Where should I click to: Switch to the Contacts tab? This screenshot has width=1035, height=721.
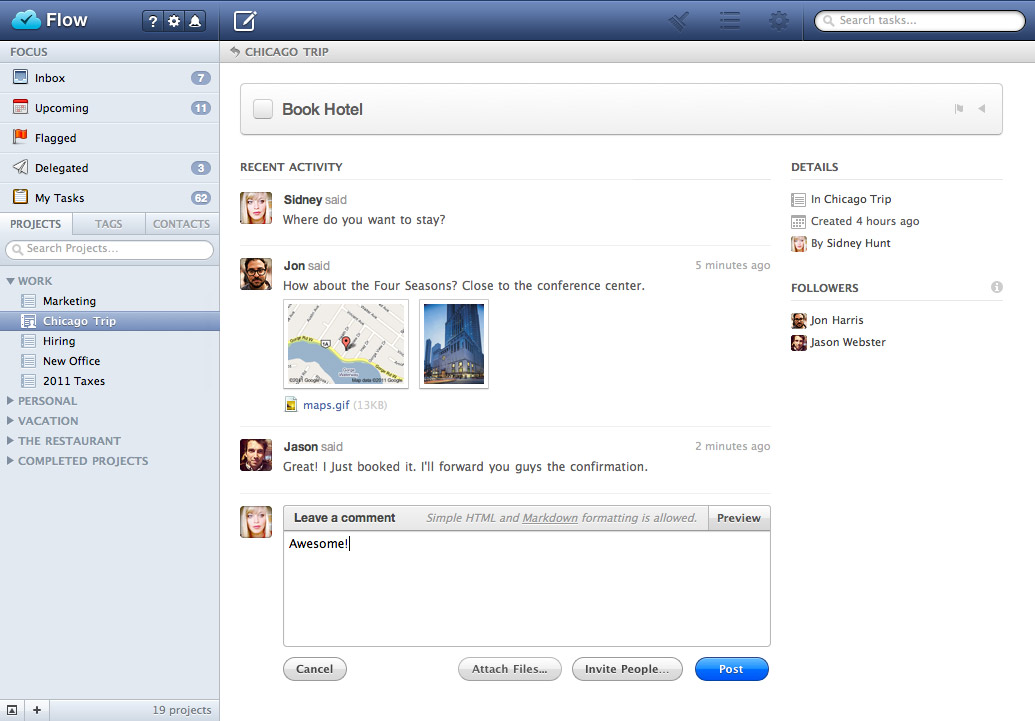(181, 224)
